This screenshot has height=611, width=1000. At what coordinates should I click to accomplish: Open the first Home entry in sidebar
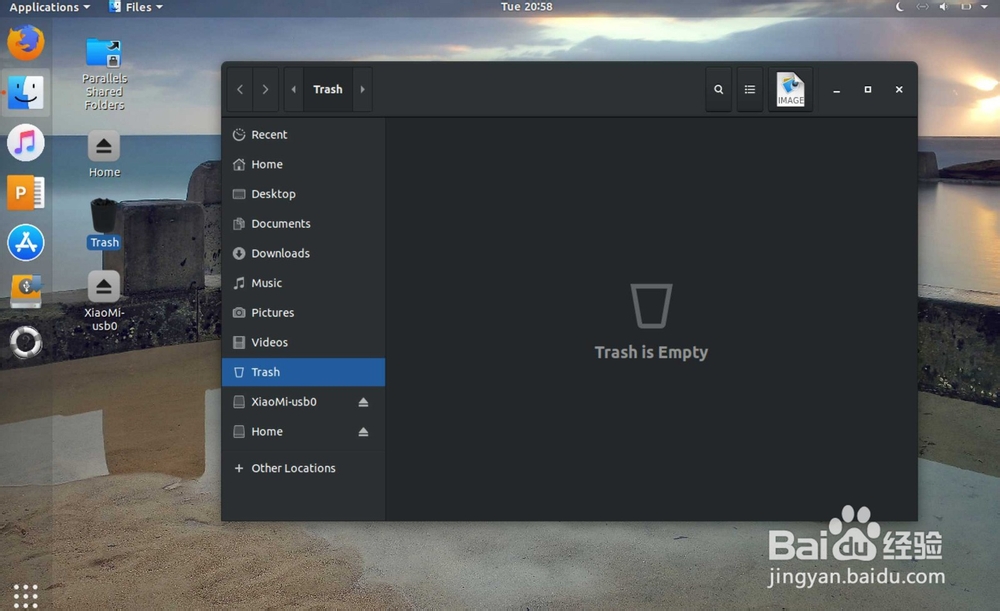point(304,165)
